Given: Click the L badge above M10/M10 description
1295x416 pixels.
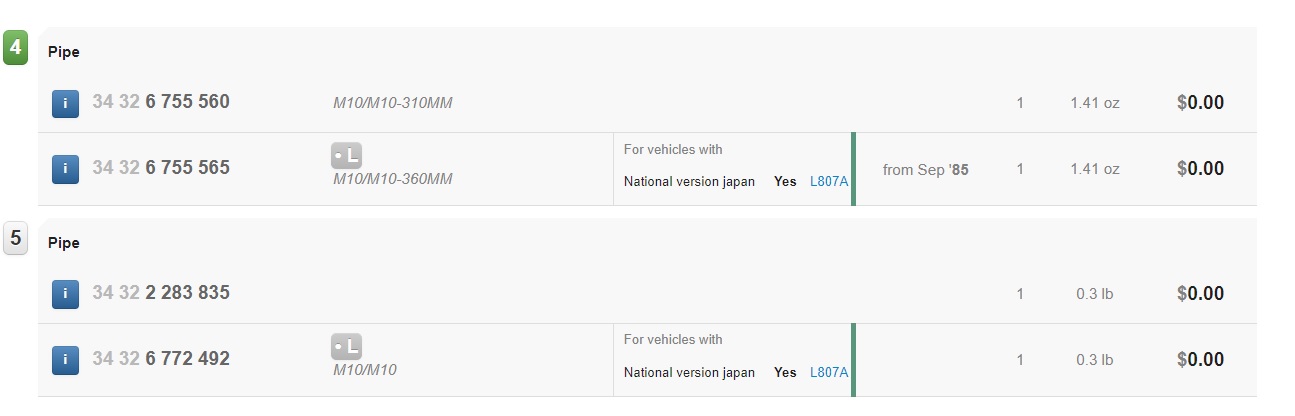Looking at the screenshot, I should pyautogui.click(x=346, y=347).
